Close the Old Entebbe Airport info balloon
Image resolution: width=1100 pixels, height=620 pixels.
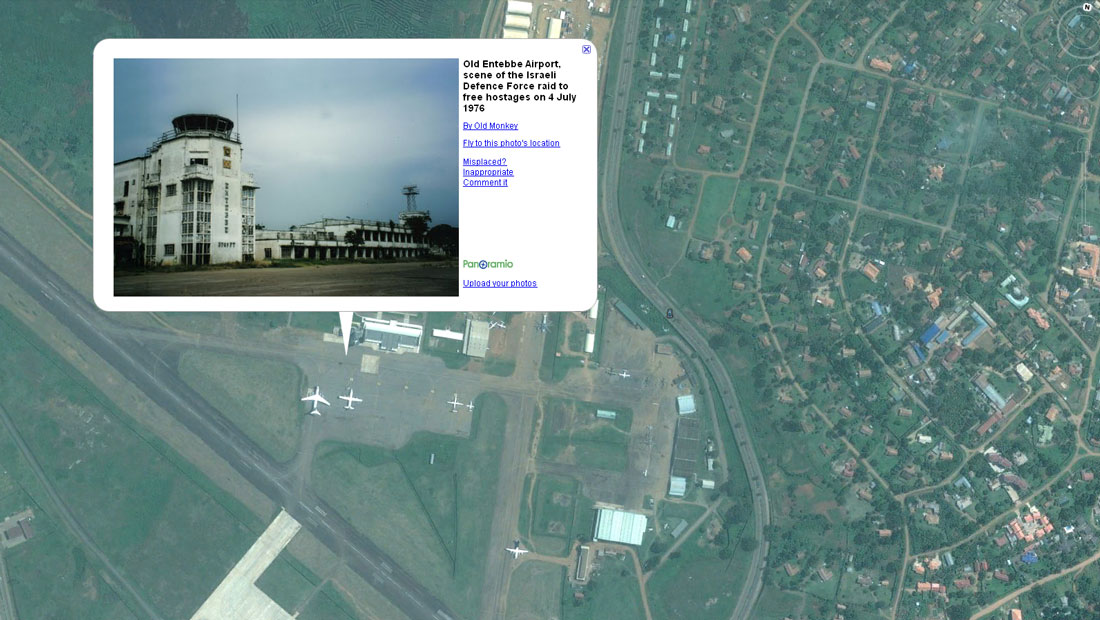click(x=586, y=49)
